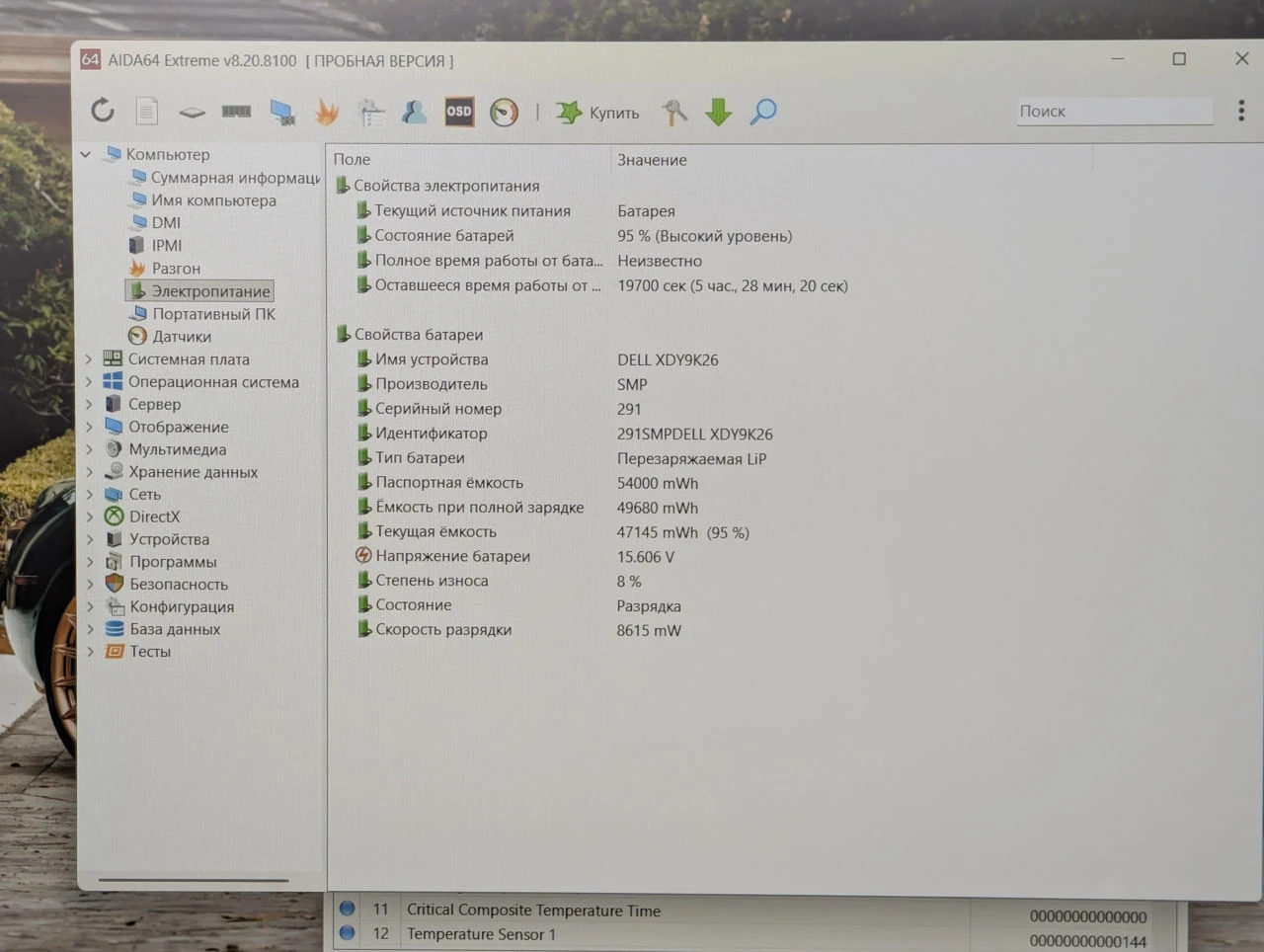Expand the Операционная система node
Image resolution: width=1264 pixels, height=952 pixels.
pyautogui.click(x=89, y=382)
